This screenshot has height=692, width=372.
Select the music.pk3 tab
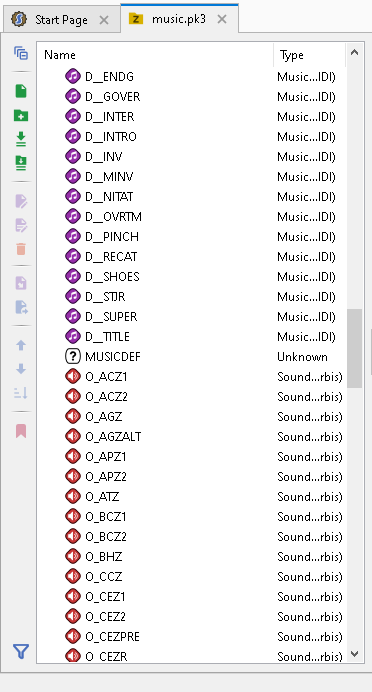pyautogui.click(x=178, y=19)
